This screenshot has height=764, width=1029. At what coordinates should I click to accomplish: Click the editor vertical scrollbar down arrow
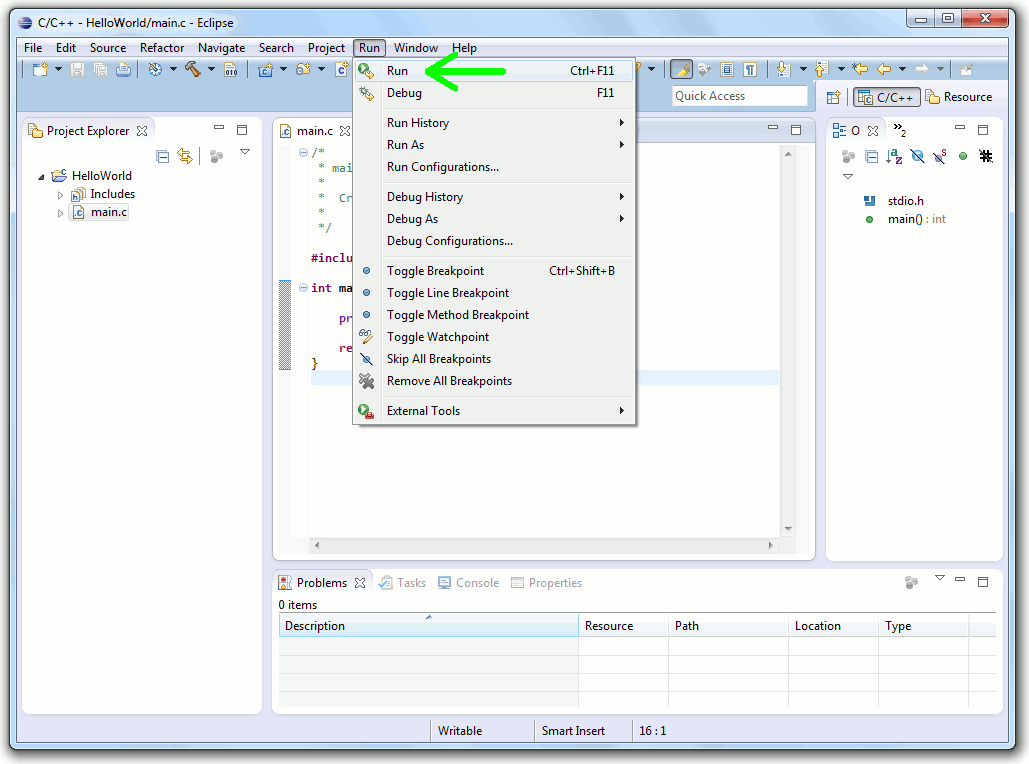coord(788,528)
